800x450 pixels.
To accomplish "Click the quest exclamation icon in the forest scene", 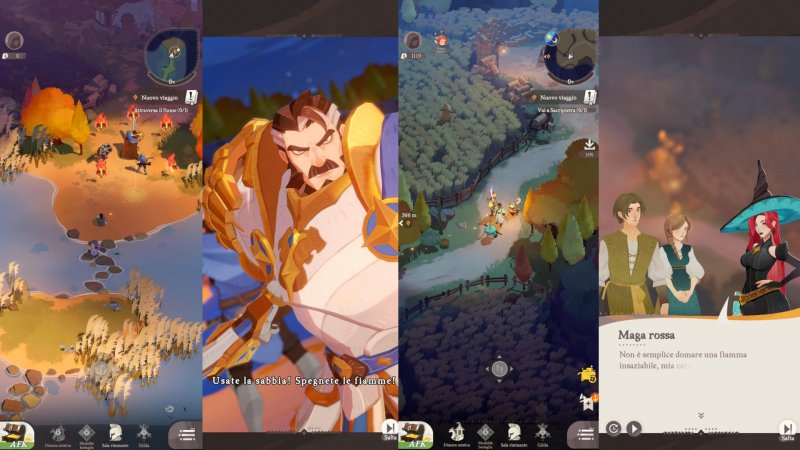I will coord(589,96).
